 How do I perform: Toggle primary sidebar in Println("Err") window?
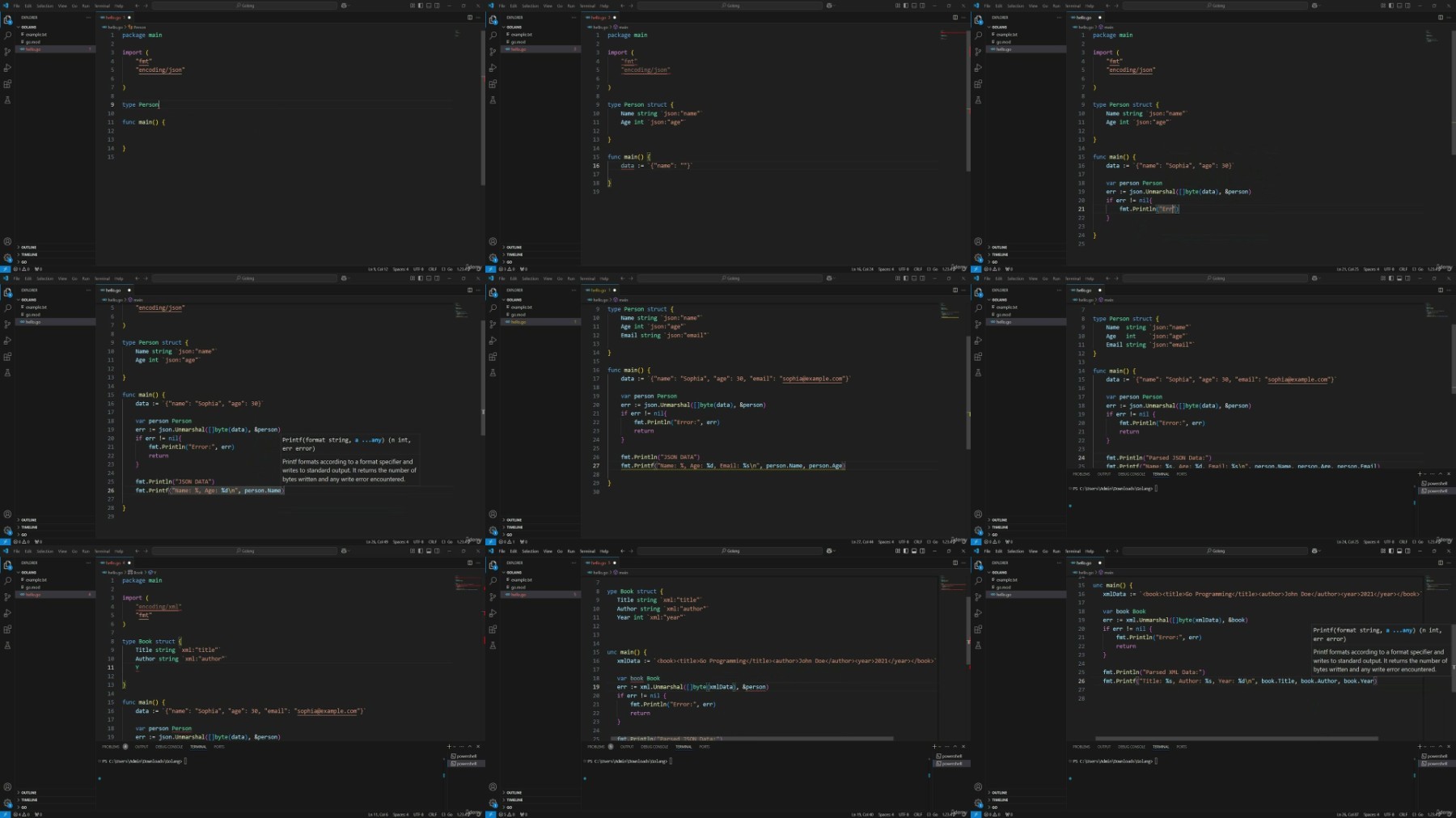tap(1390, 6)
